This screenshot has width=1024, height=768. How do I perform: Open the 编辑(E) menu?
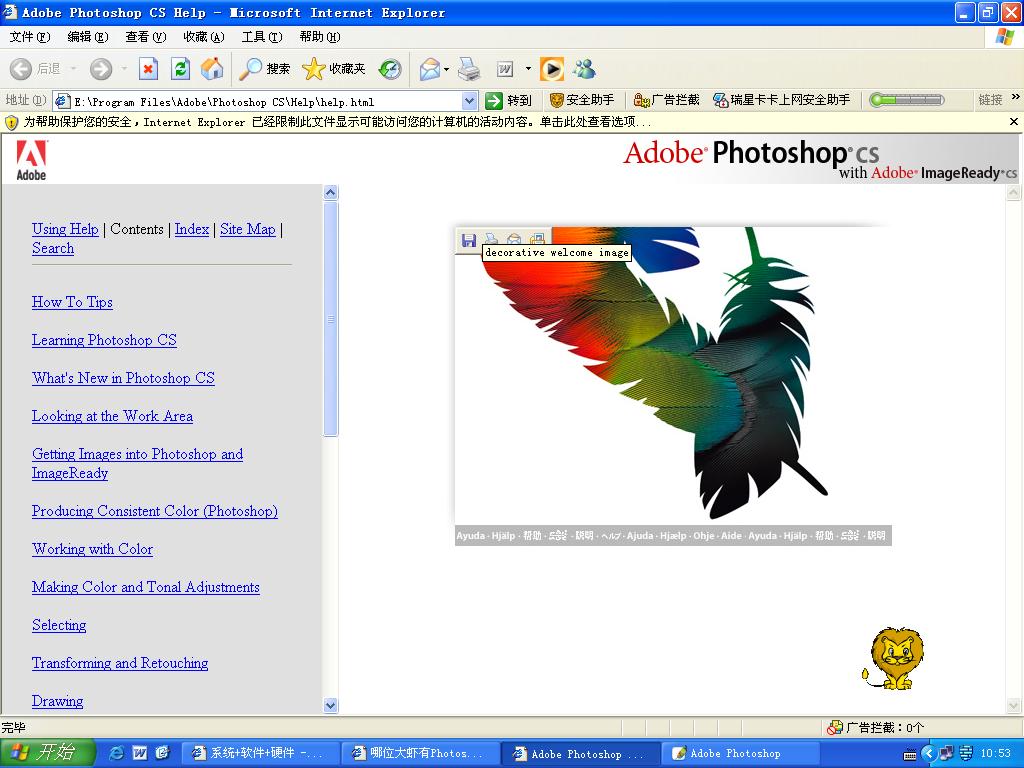point(88,37)
